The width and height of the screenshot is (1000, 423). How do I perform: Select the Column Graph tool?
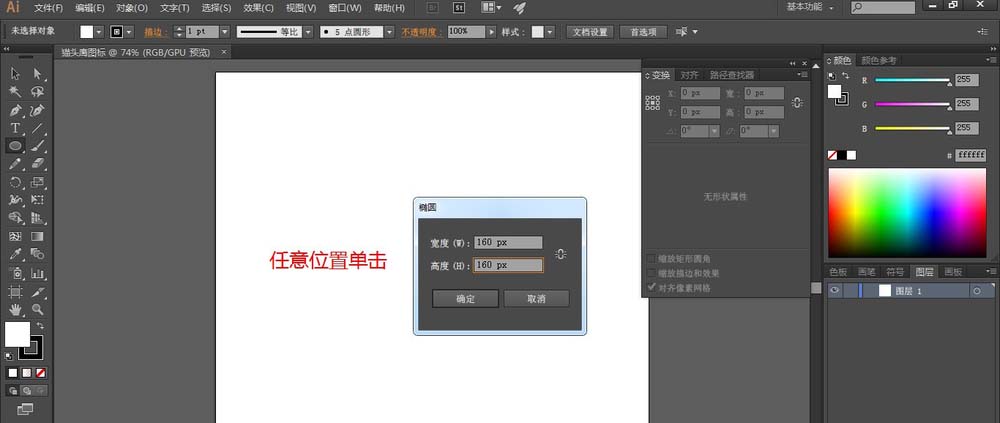coord(38,274)
